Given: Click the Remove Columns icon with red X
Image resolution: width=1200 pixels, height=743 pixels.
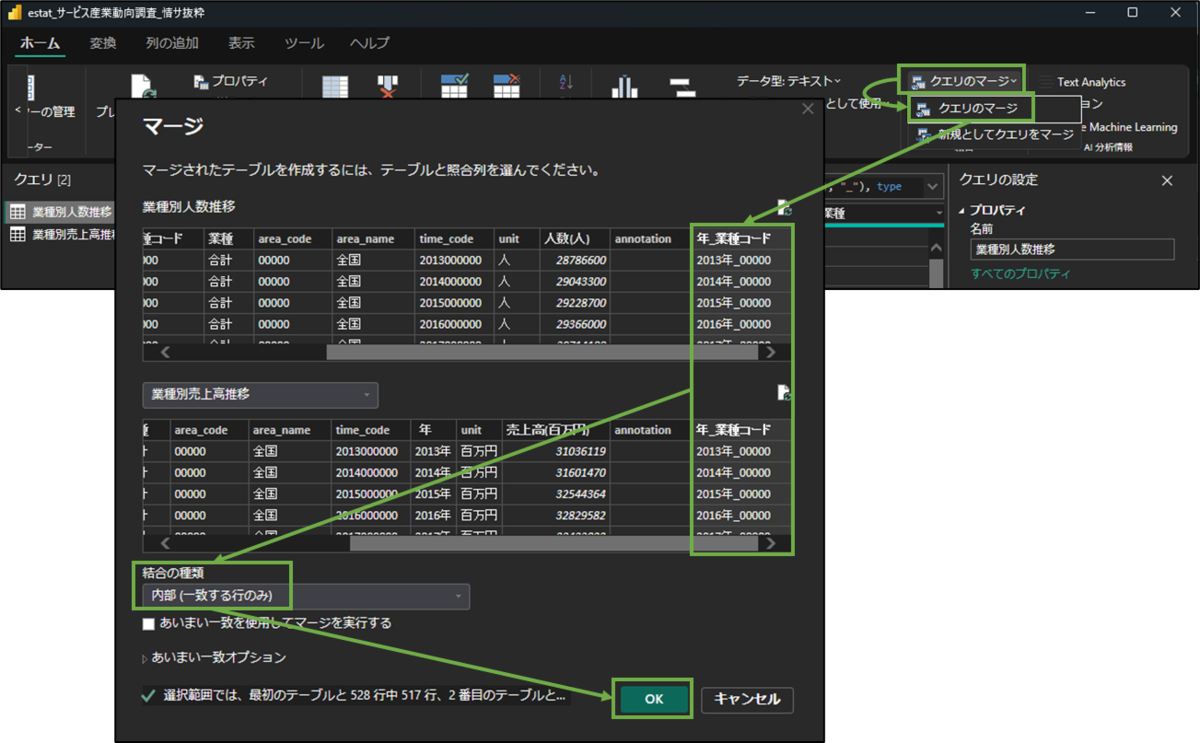Looking at the screenshot, I should (x=388, y=86).
